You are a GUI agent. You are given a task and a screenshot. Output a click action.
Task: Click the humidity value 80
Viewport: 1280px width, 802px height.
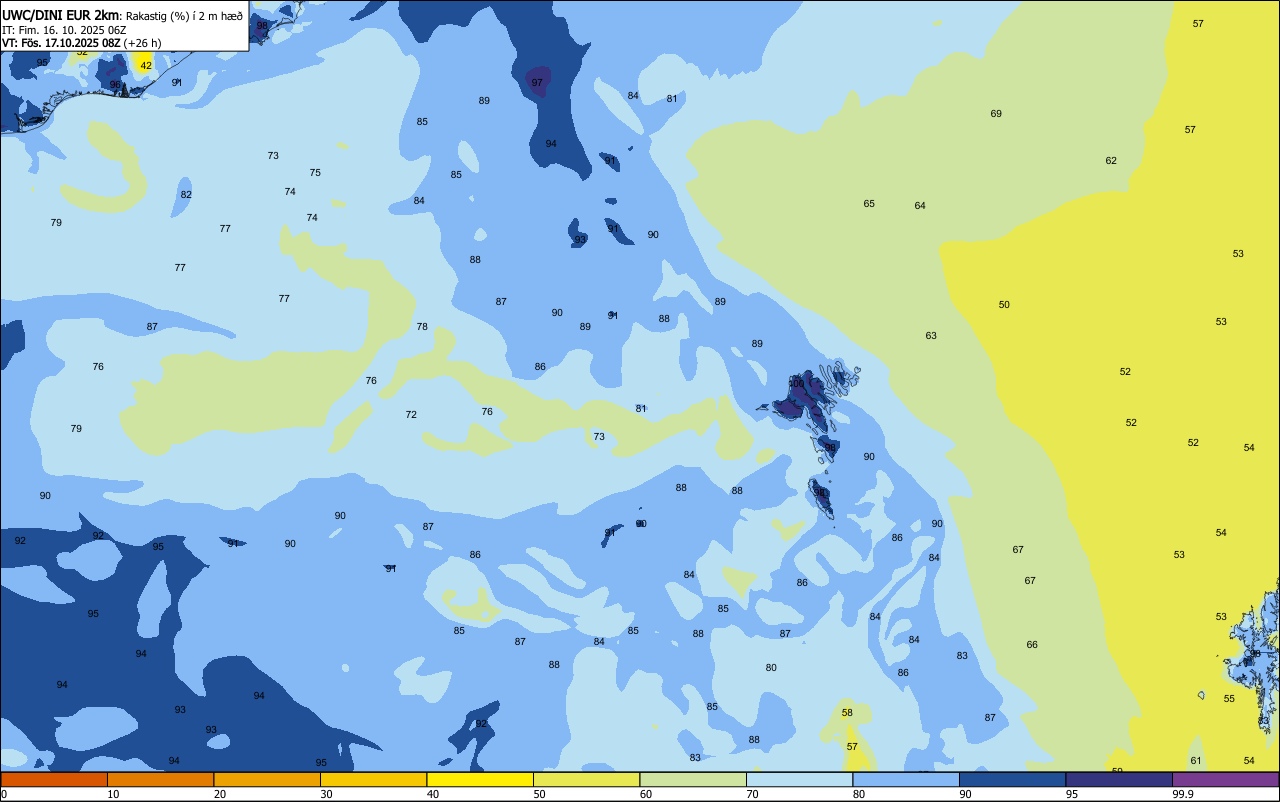(771, 668)
